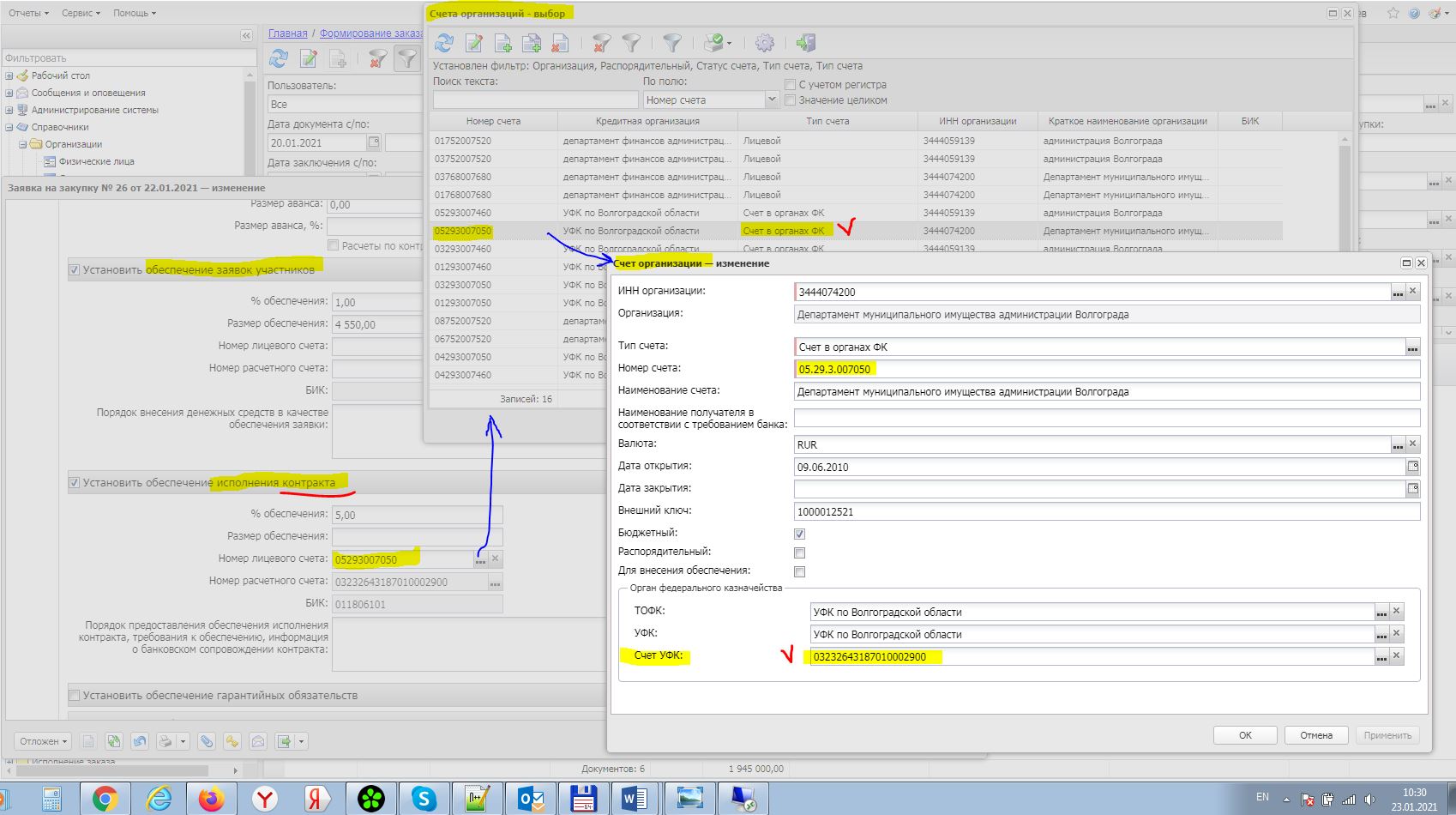Open the Отчеты menu
This screenshot has height=815, width=1456.
click(28, 13)
